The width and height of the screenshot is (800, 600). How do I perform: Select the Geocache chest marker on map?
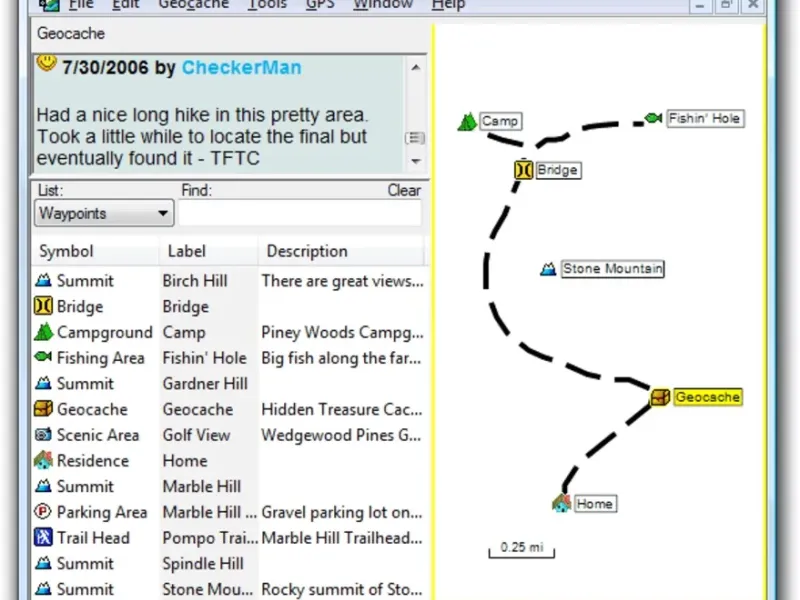coord(660,397)
